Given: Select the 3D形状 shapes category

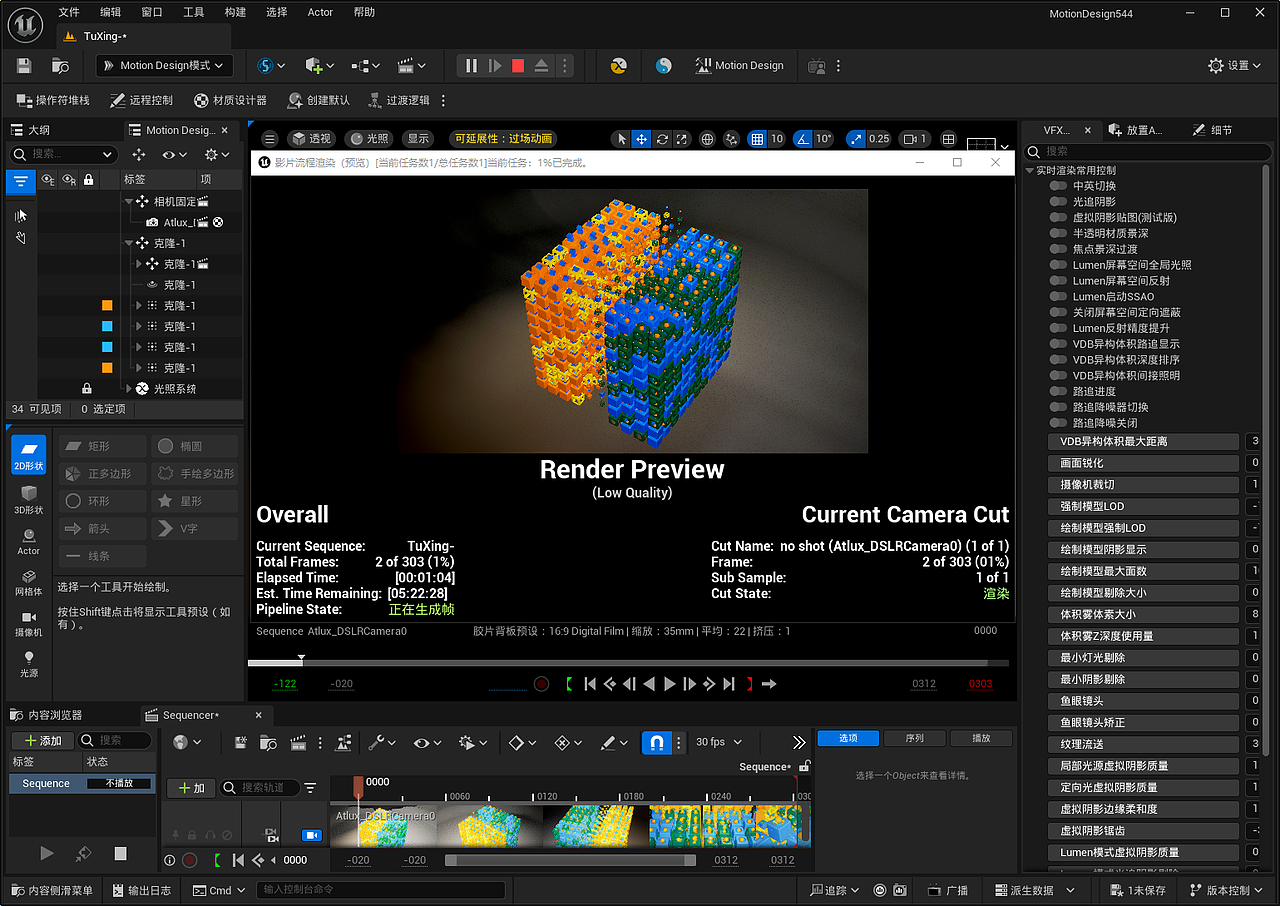Looking at the screenshot, I should [28, 497].
